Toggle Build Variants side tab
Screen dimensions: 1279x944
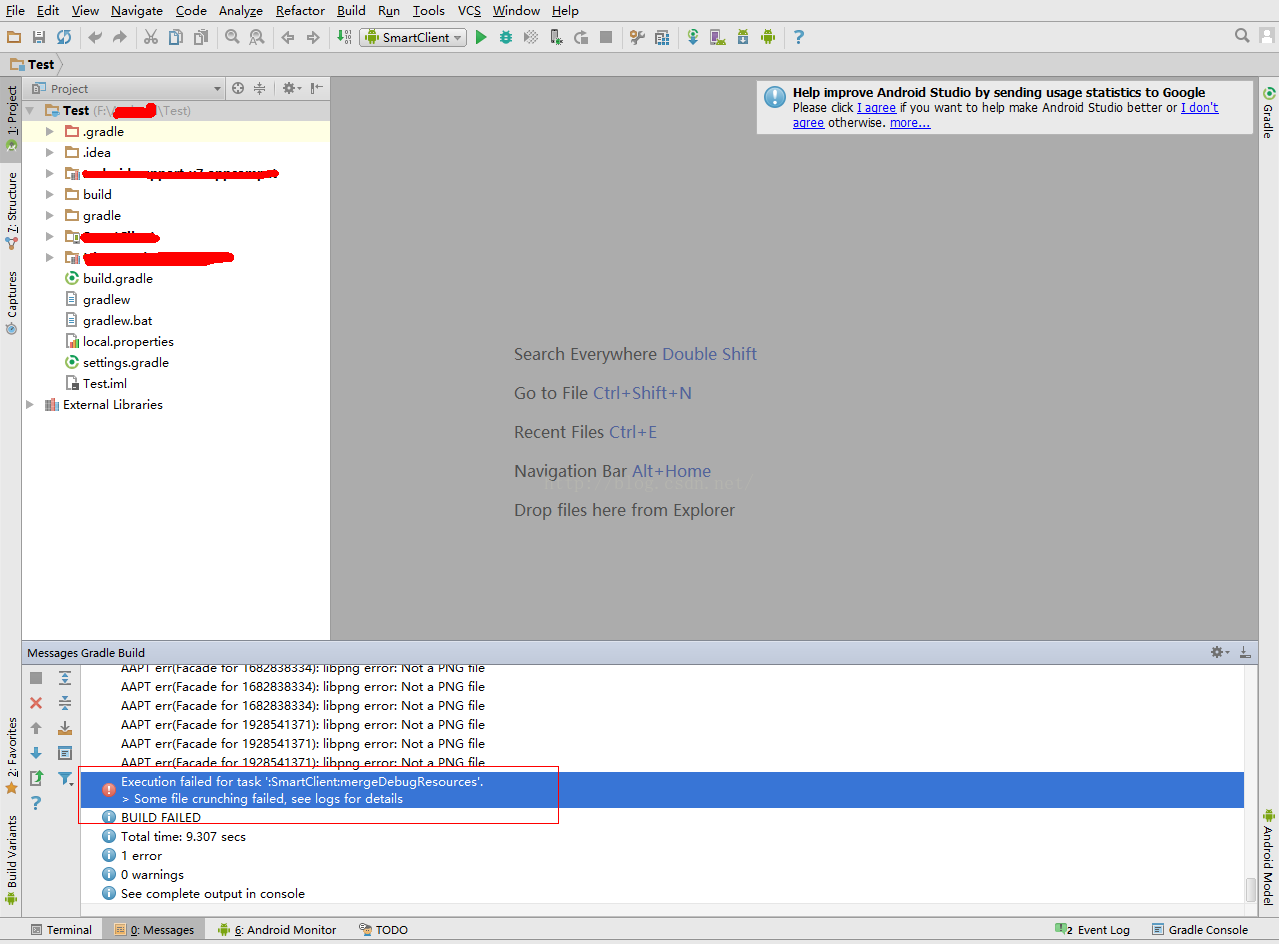(11, 859)
